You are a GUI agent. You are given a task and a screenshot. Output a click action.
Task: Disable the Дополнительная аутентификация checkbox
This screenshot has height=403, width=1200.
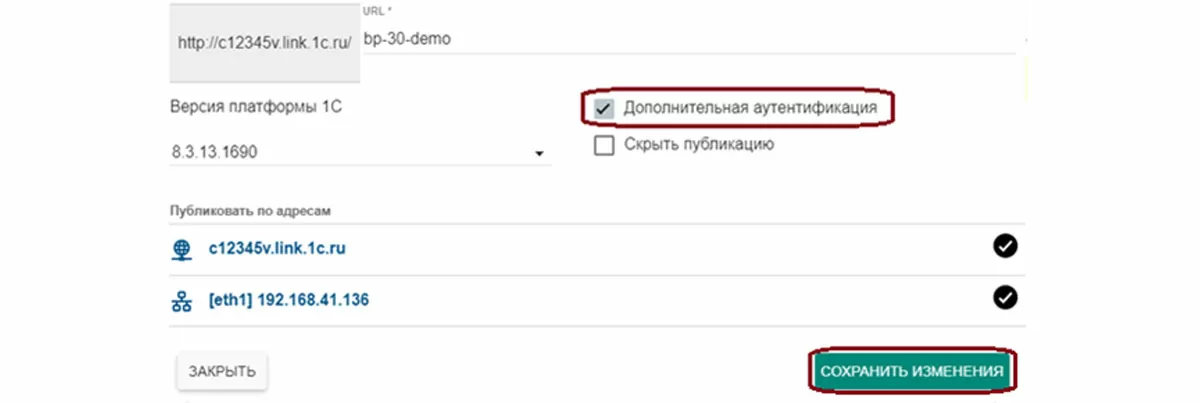pyautogui.click(x=603, y=108)
